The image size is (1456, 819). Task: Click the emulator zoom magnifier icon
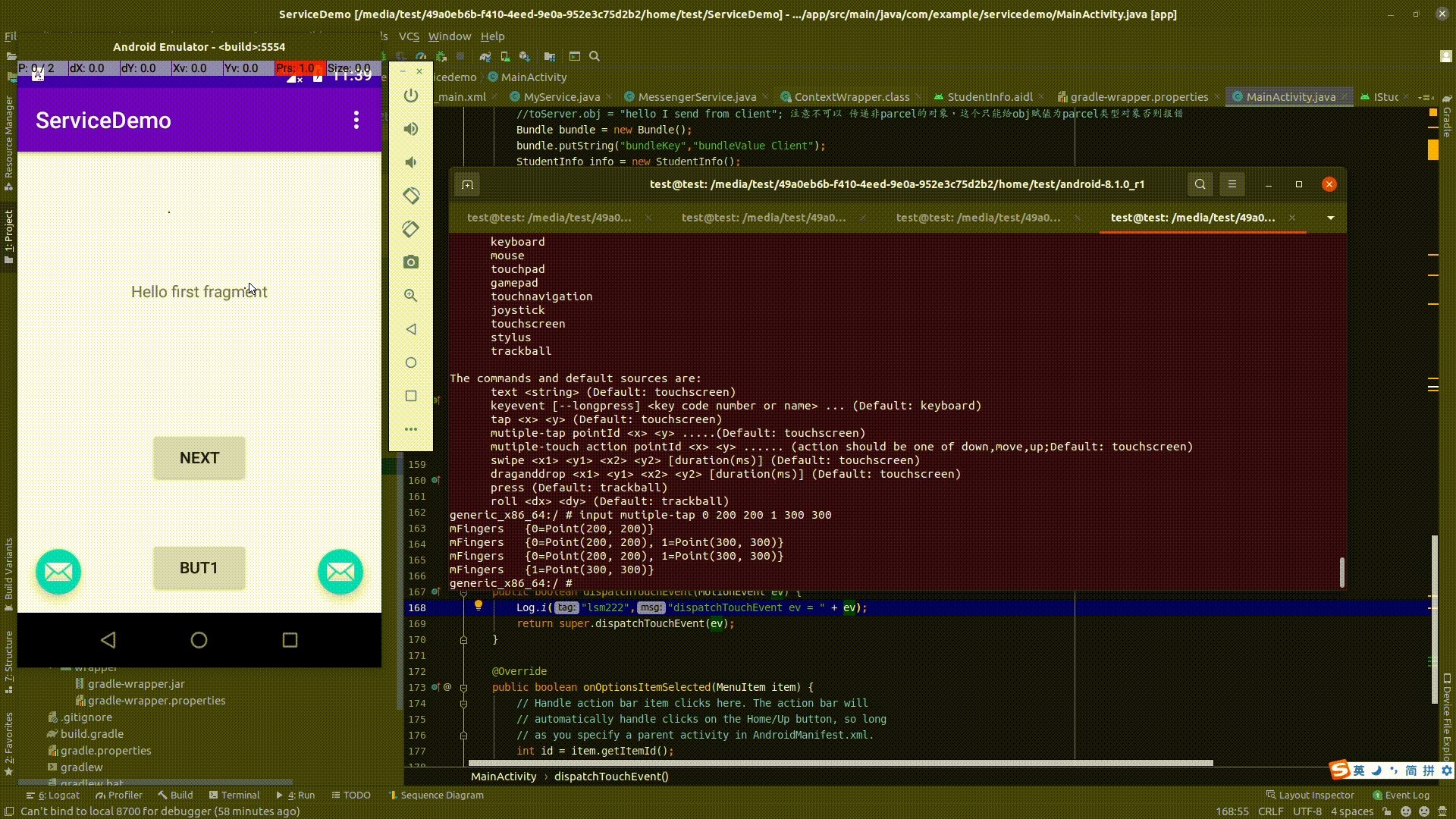[410, 296]
